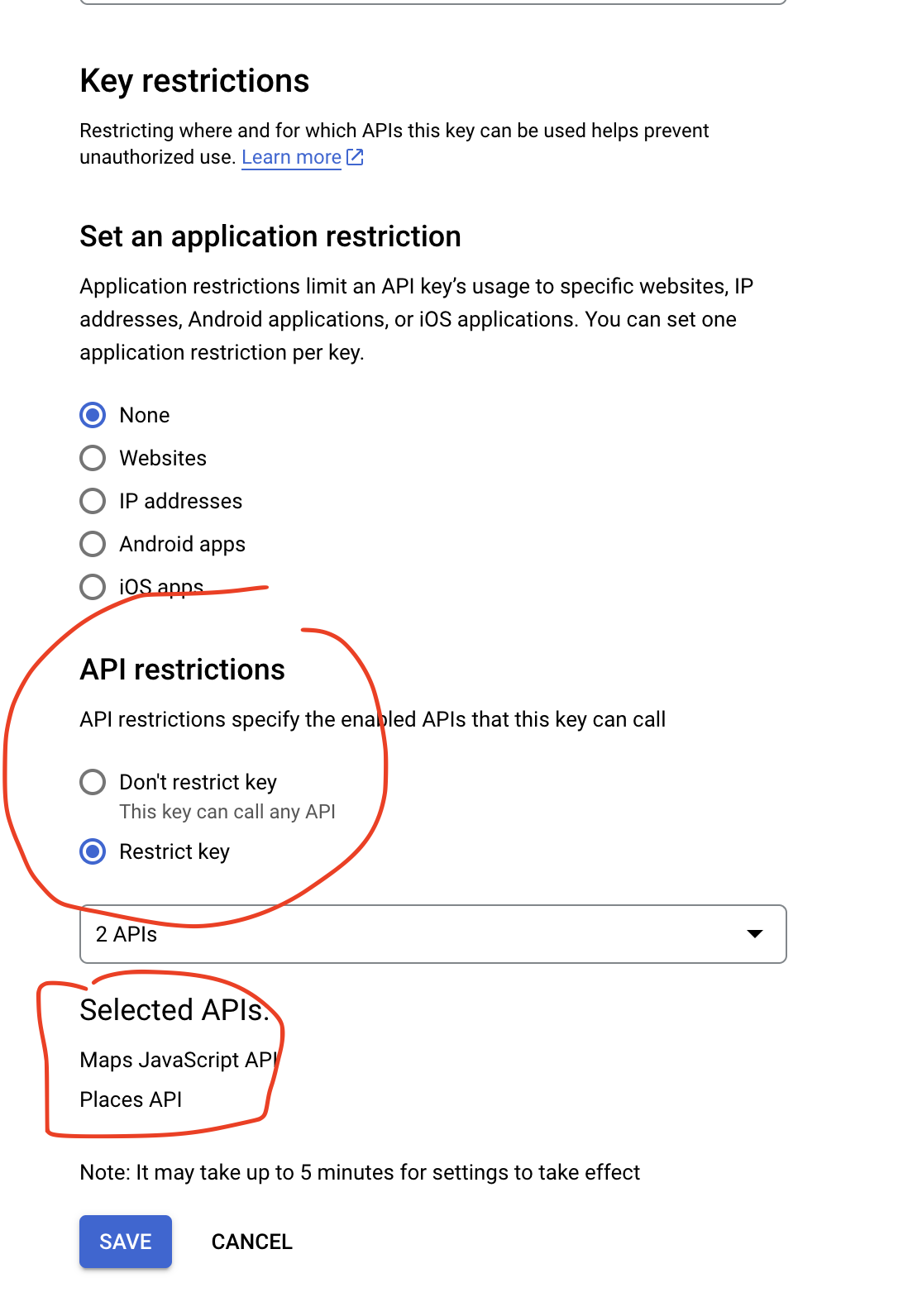Viewport: 903px width, 1316px height.
Task: Click the Restrict key label text
Action: tap(174, 851)
